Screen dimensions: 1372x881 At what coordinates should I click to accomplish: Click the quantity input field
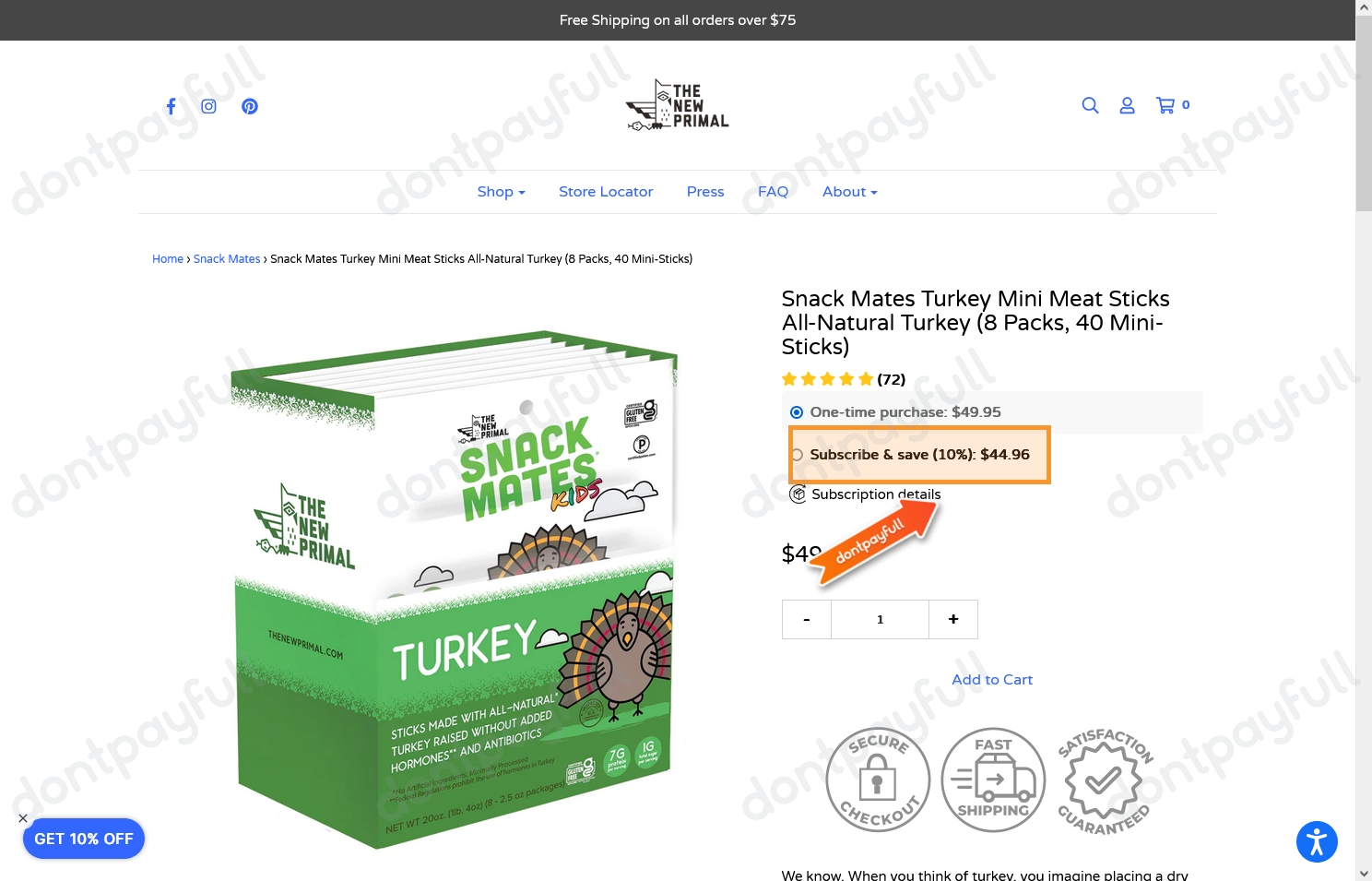click(880, 619)
